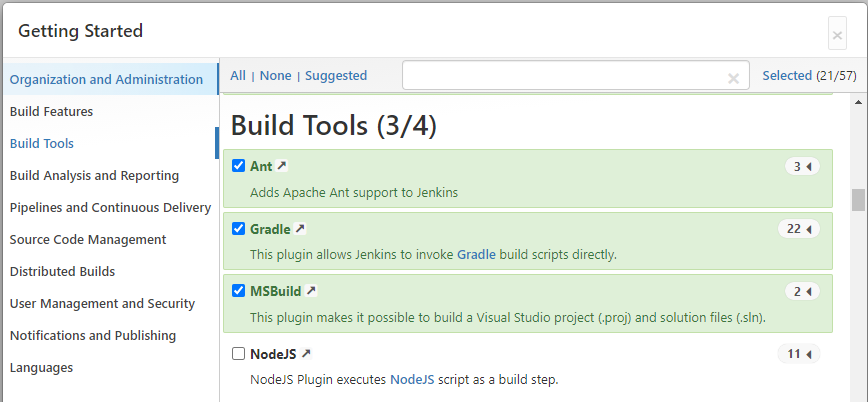Expand Gradle's 22 dependencies badge
This screenshot has width=868, height=402.
[x=798, y=229]
